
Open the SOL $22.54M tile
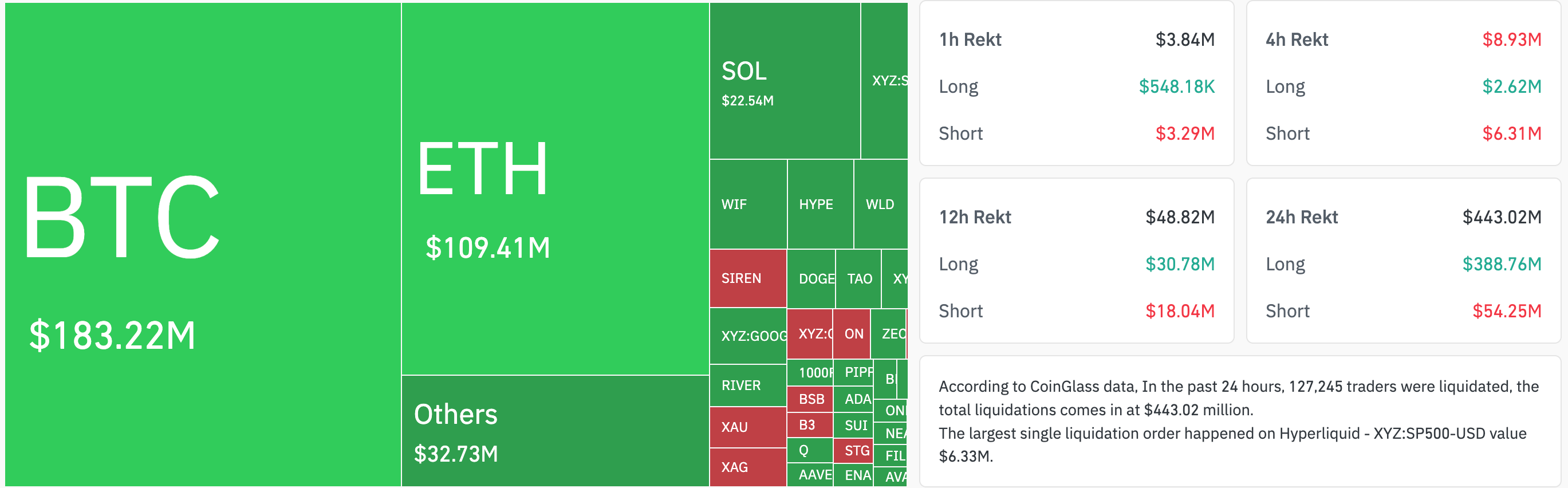coord(784,81)
